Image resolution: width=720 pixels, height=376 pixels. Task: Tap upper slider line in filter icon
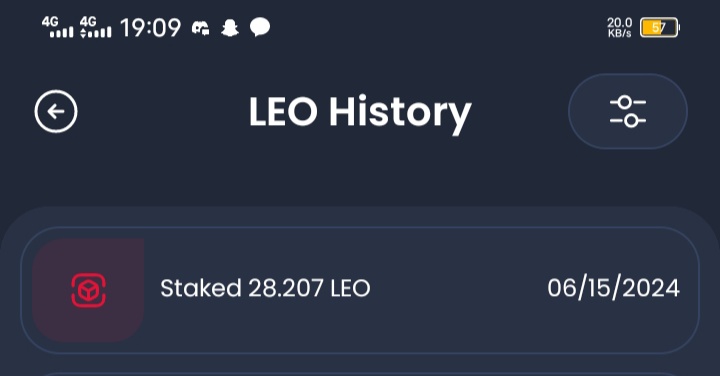[628, 102]
